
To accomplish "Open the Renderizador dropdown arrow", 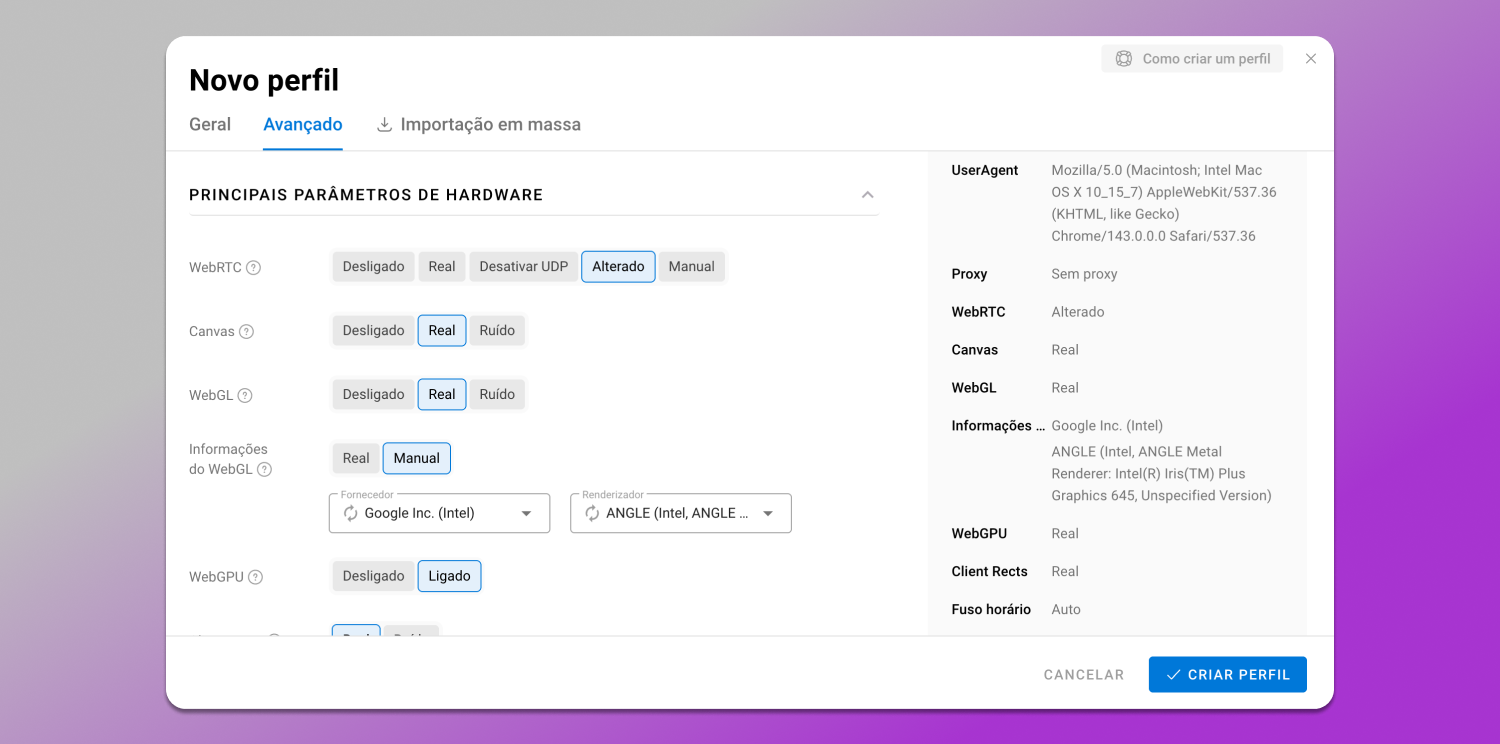I will [x=768, y=514].
